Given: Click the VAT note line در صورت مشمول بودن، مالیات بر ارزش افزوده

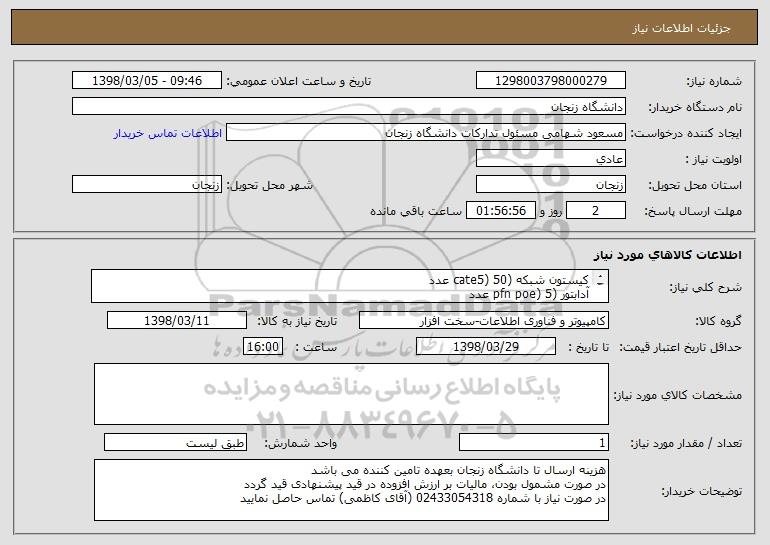Looking at the screenshot, I should (425, 484).
